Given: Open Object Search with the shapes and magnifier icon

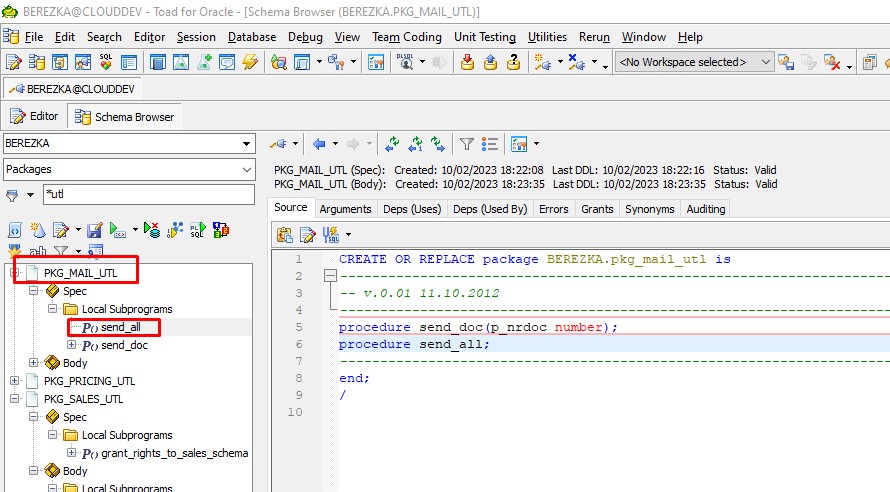Looking at the screenshot, I should (x=279, y=62).
